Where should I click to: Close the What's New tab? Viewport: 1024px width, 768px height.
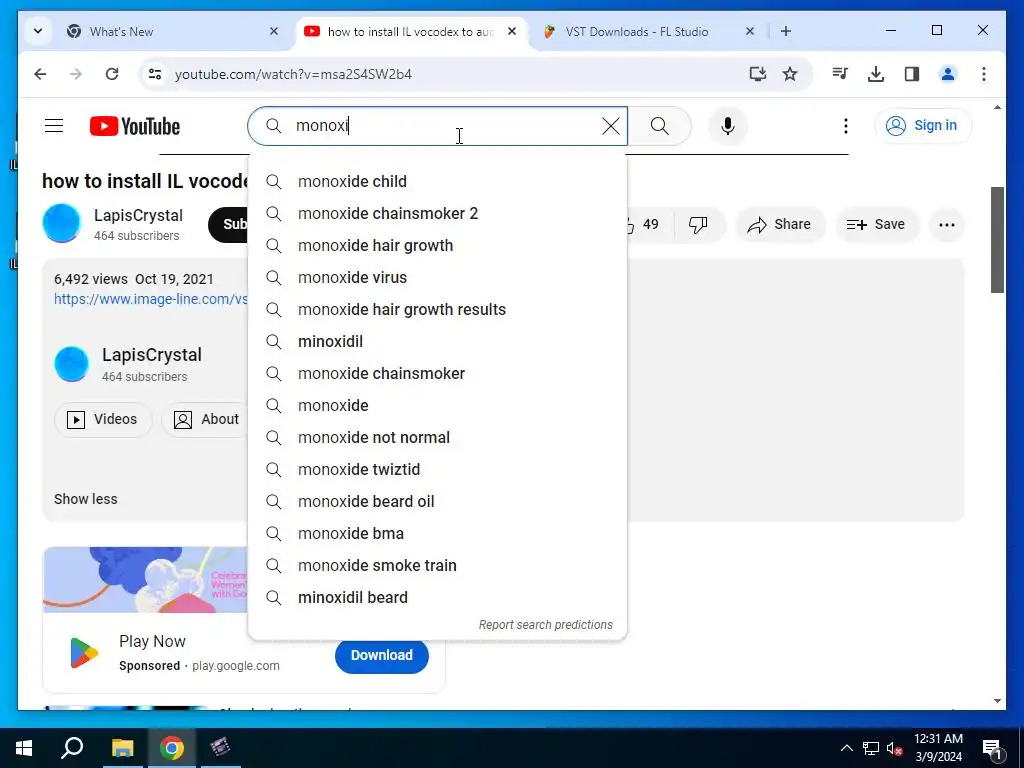pos(274,31)
